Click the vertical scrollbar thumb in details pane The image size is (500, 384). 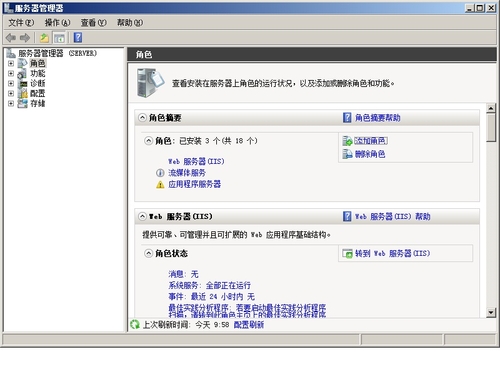491,128
